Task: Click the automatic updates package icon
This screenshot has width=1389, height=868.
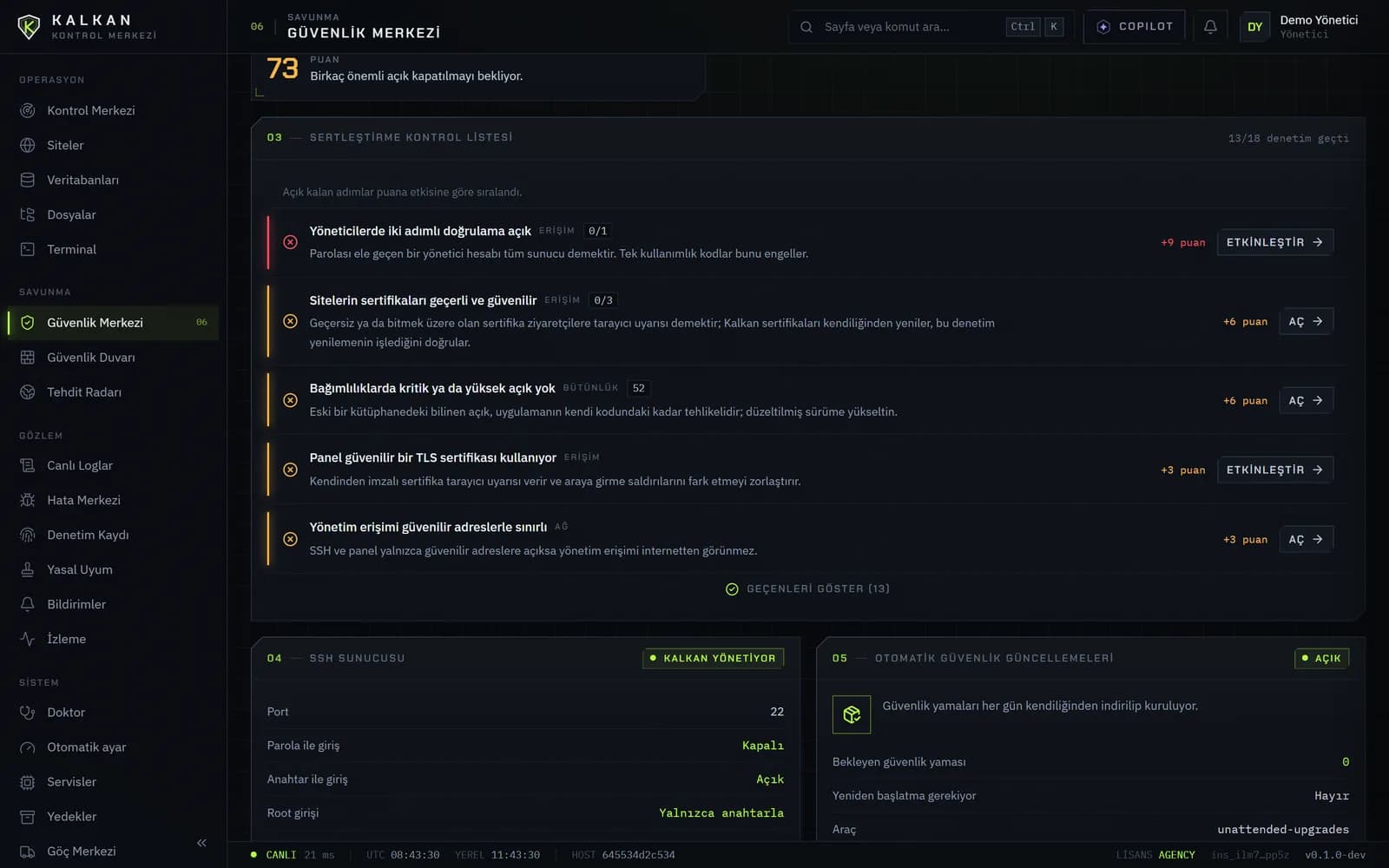Action: click(x=852, y=714)
